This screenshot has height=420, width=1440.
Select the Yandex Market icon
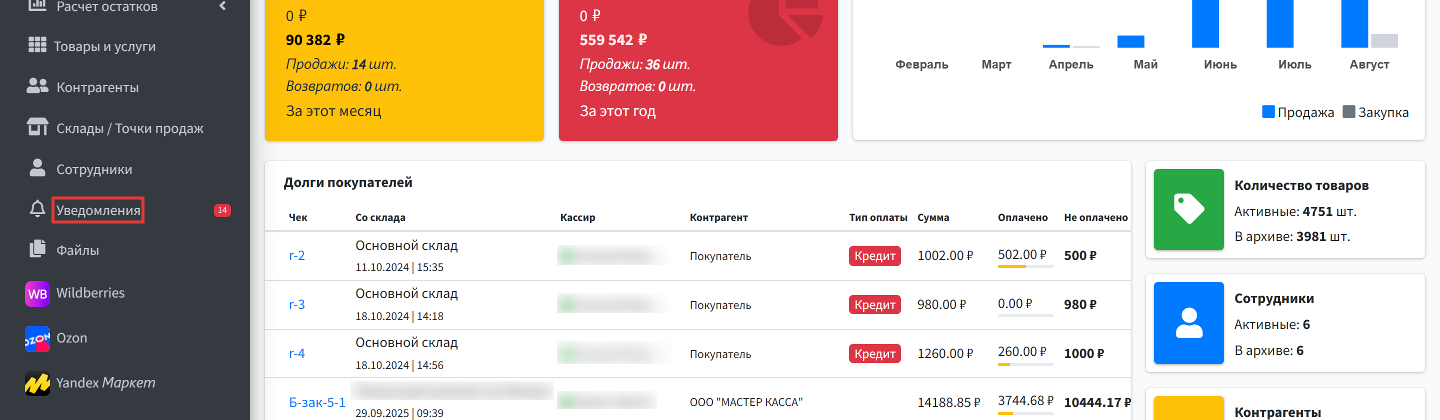pyautogui.click(x=37, y=383)
